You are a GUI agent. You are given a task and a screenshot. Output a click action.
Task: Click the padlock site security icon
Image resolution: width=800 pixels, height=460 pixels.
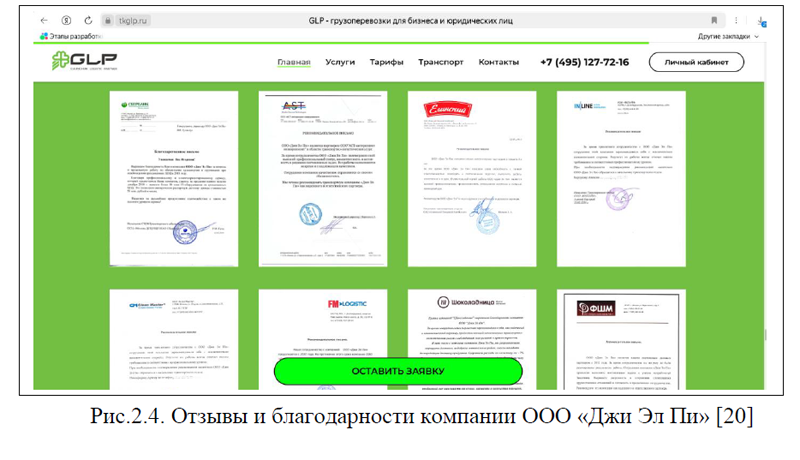pos(108,20)
